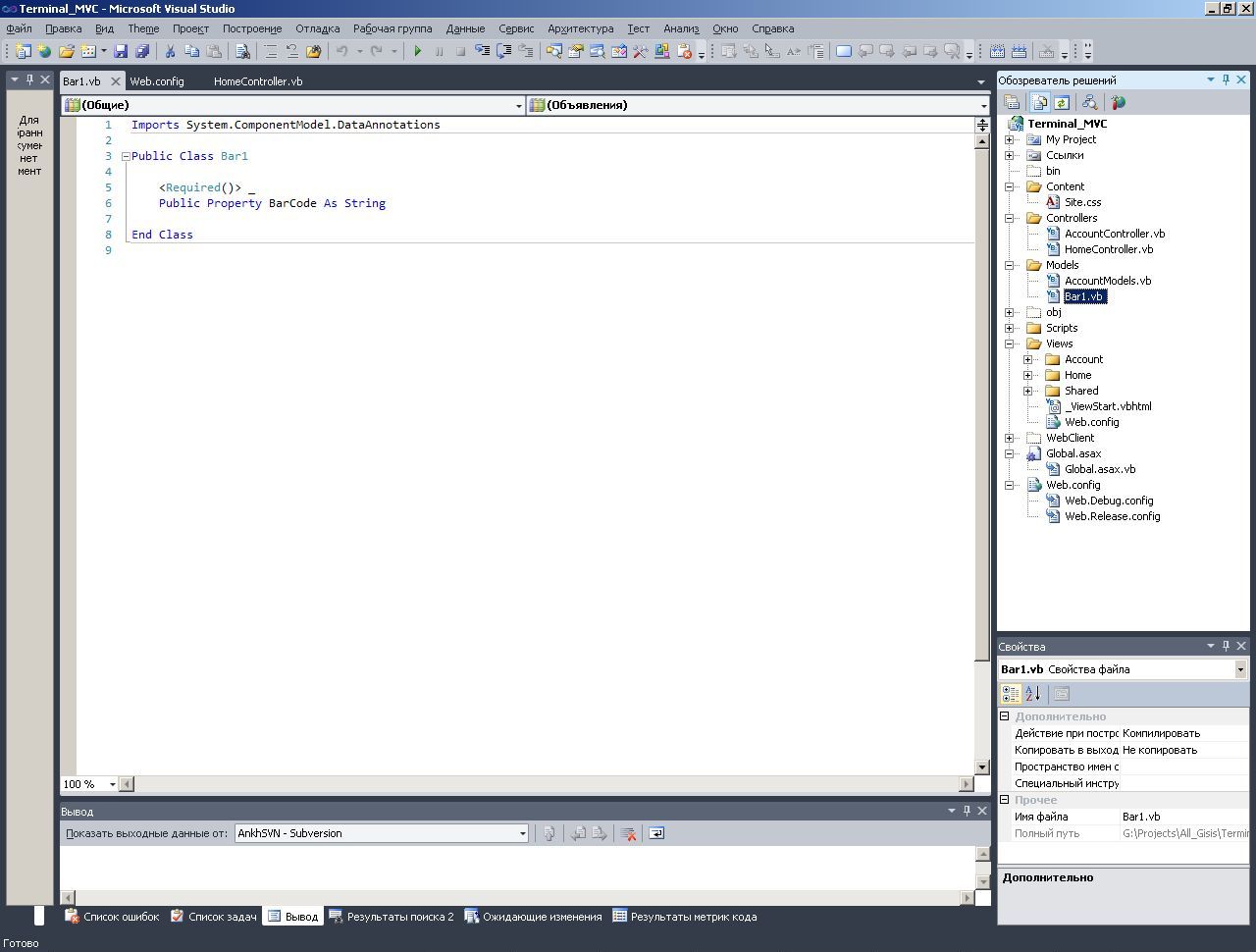Cut selection using the scissors icon

pos(170,51)
